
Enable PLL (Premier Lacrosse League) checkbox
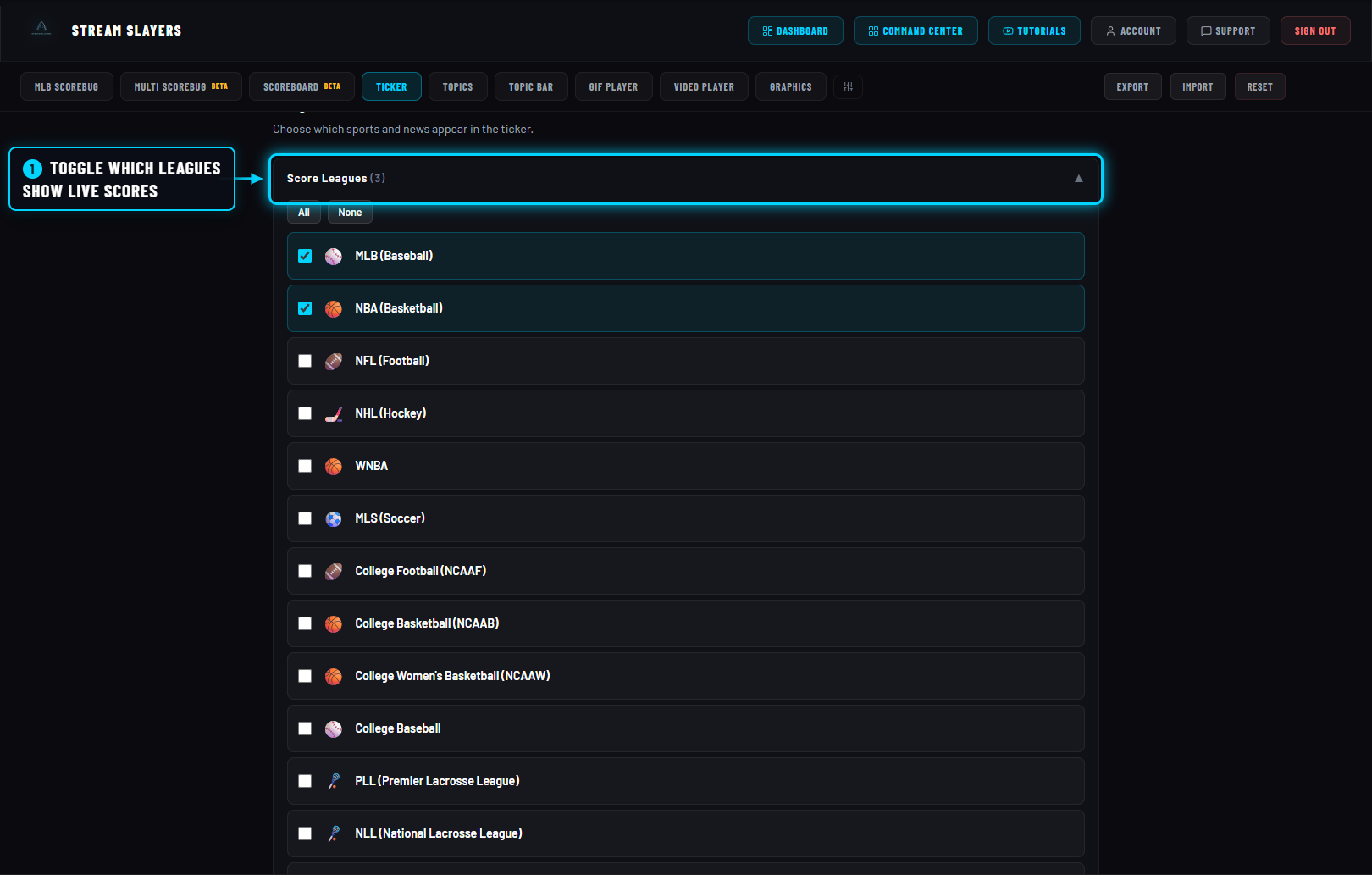[x=305, y=781]
